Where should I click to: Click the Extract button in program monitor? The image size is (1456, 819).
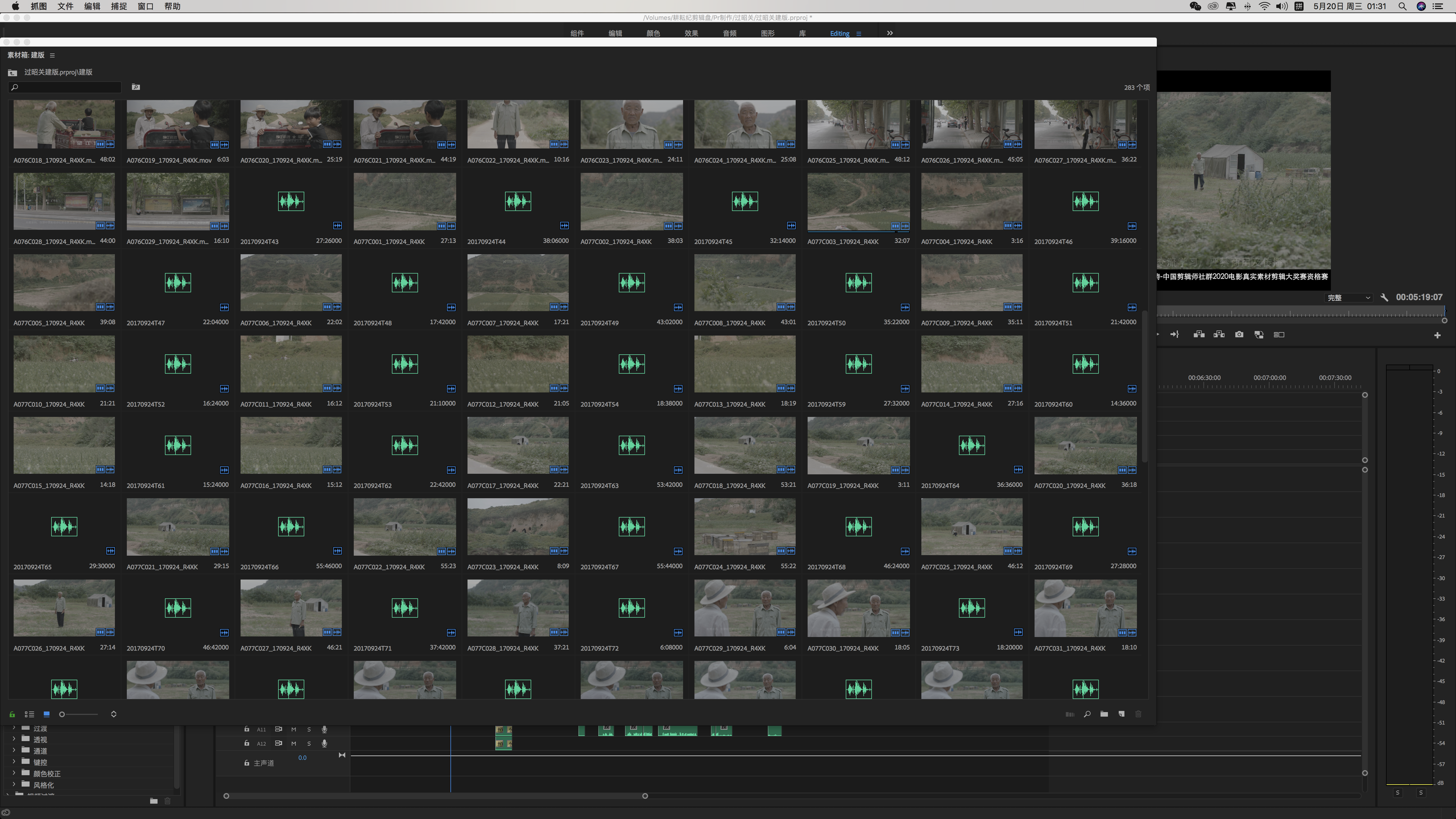tap(1219, 335)
